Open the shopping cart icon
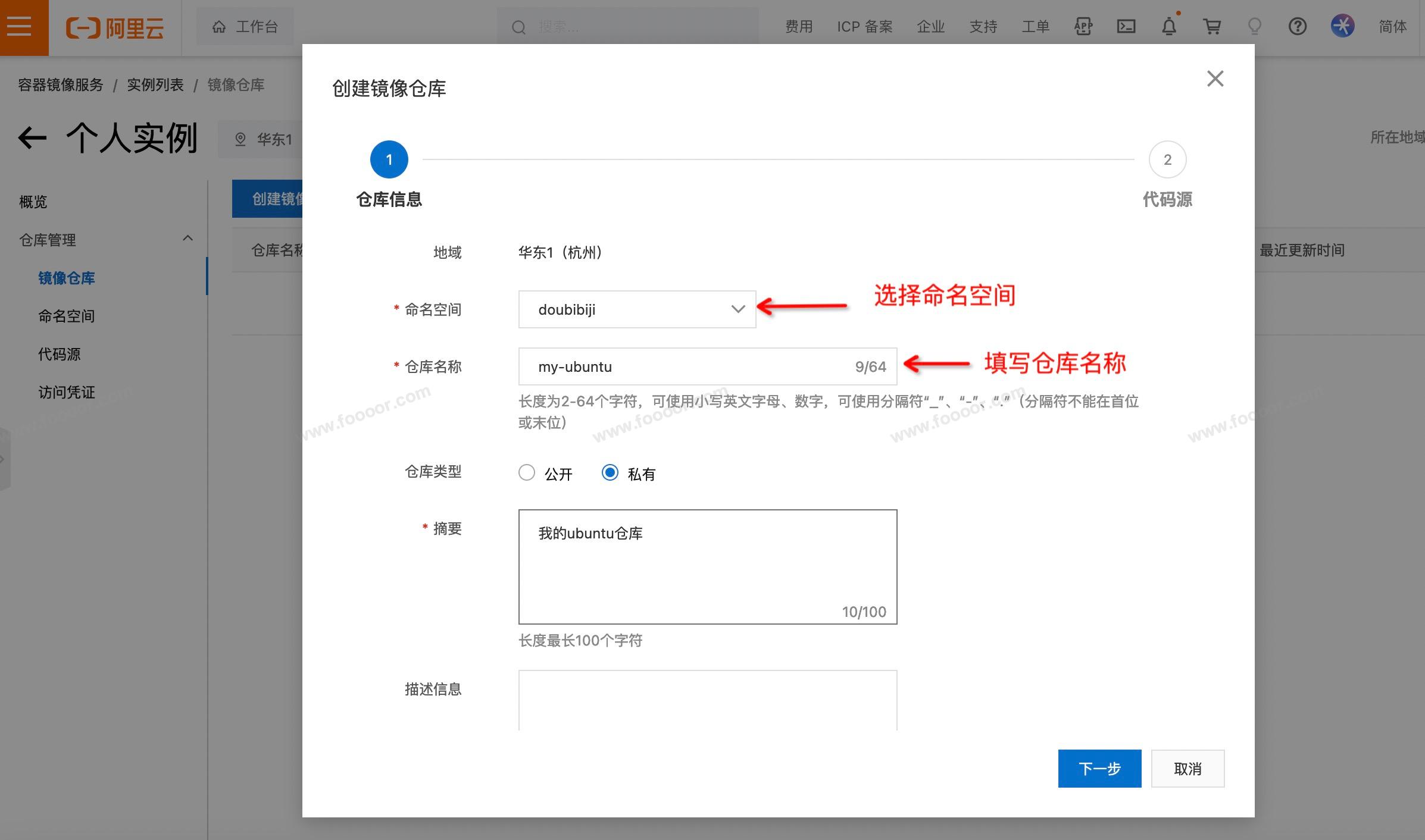This screenshot has height=840, width=1425. point(1212,27)
